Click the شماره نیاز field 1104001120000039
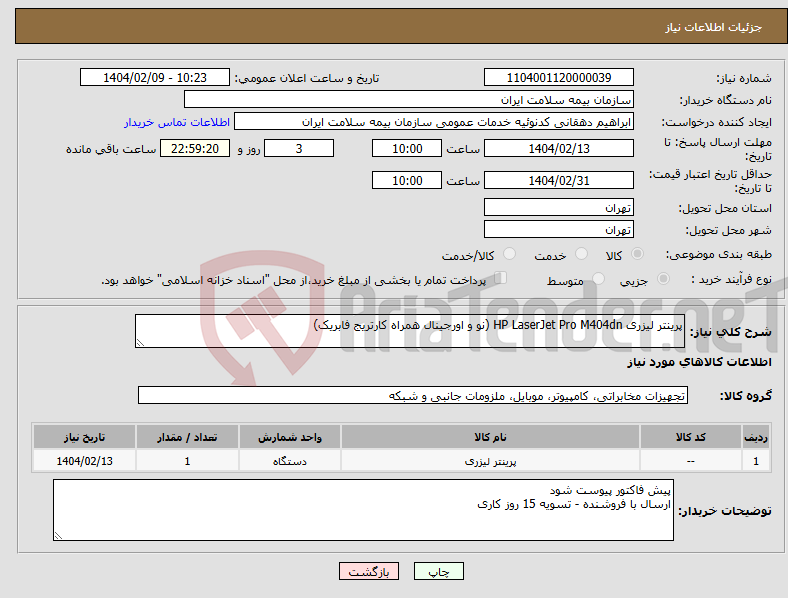788x598 pixels. click(x=559, y=77)
